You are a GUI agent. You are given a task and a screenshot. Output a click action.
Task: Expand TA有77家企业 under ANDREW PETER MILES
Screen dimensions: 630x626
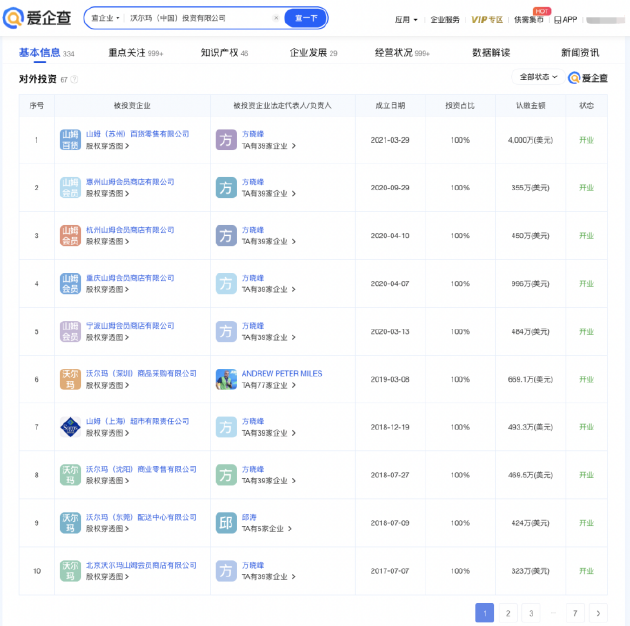tap(268, 385)
